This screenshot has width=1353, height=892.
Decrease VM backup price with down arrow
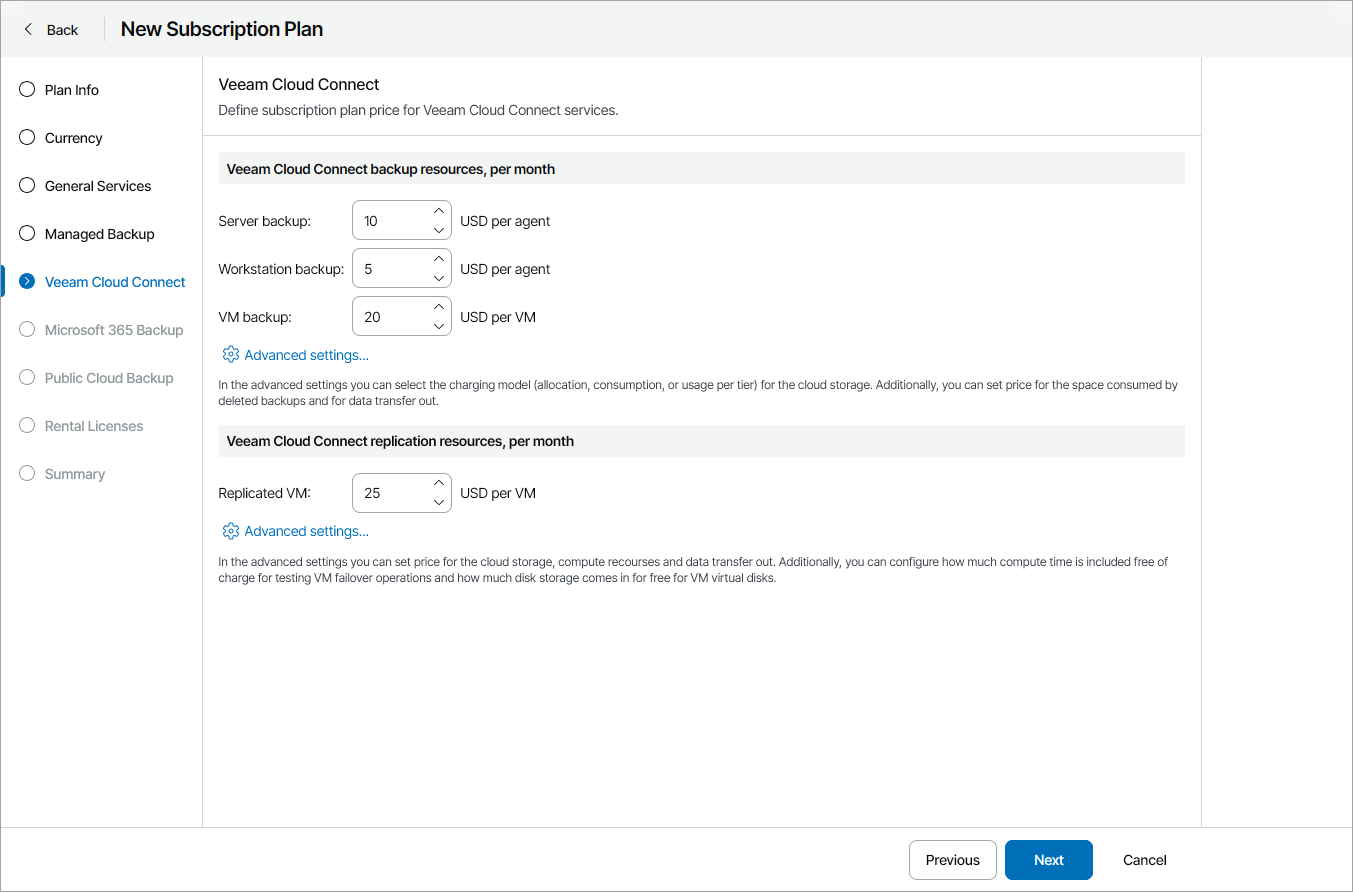439,326
